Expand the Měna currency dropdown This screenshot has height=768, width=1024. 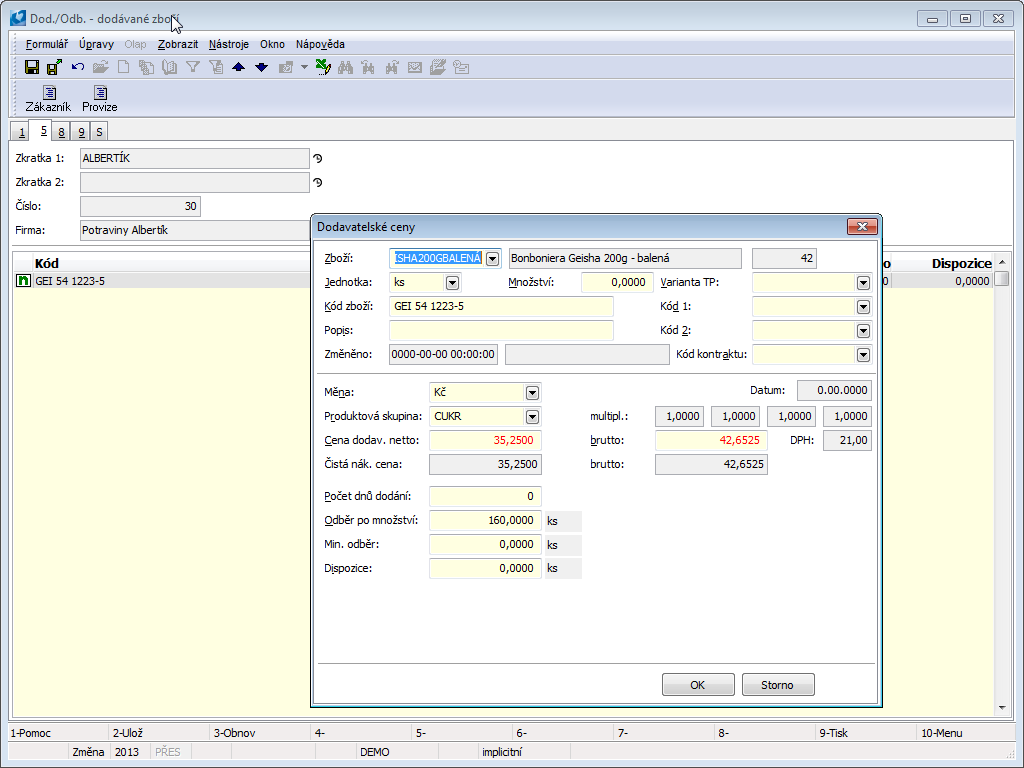532,393
